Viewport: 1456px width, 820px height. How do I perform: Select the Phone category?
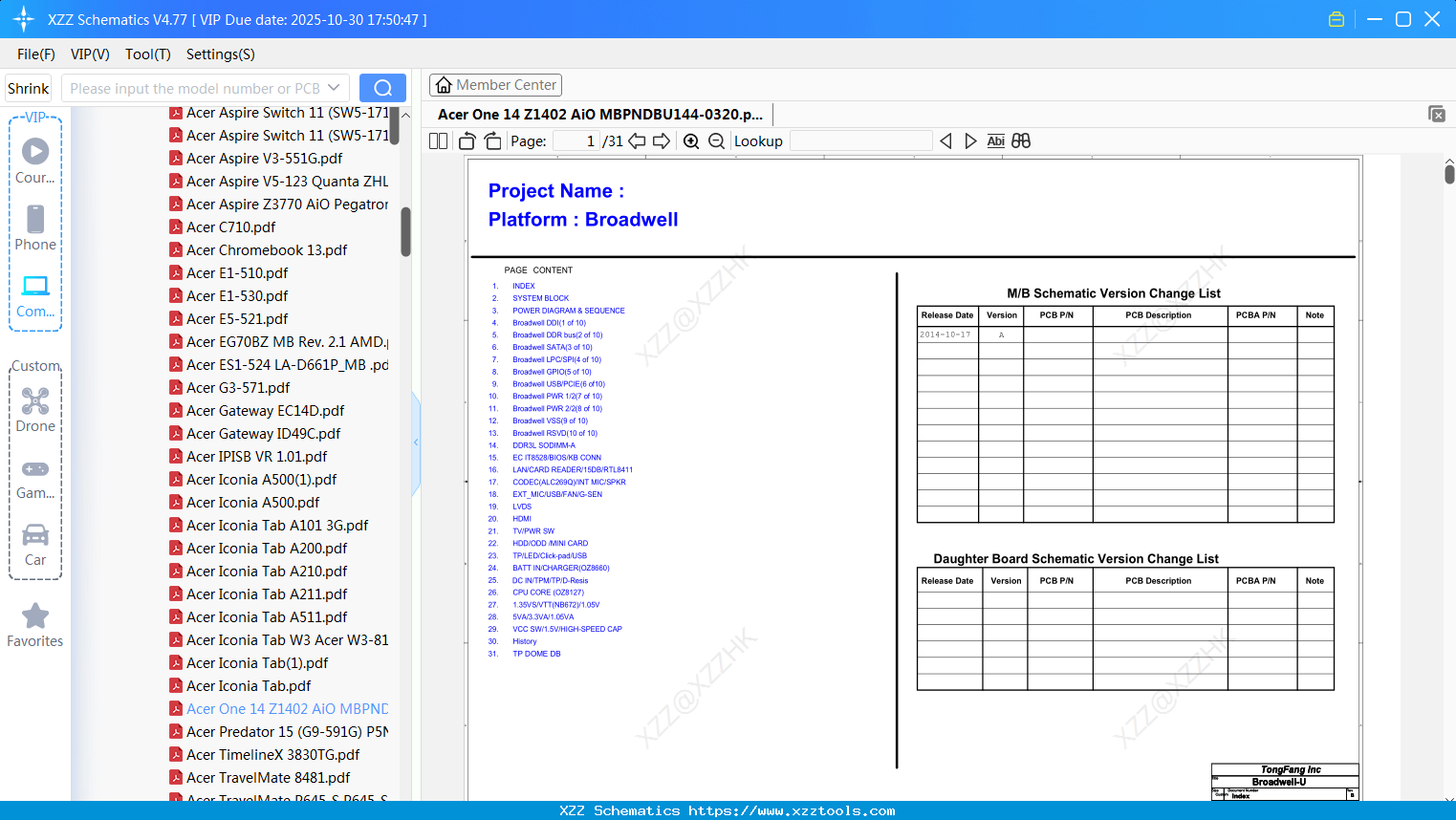pos(35,227)
